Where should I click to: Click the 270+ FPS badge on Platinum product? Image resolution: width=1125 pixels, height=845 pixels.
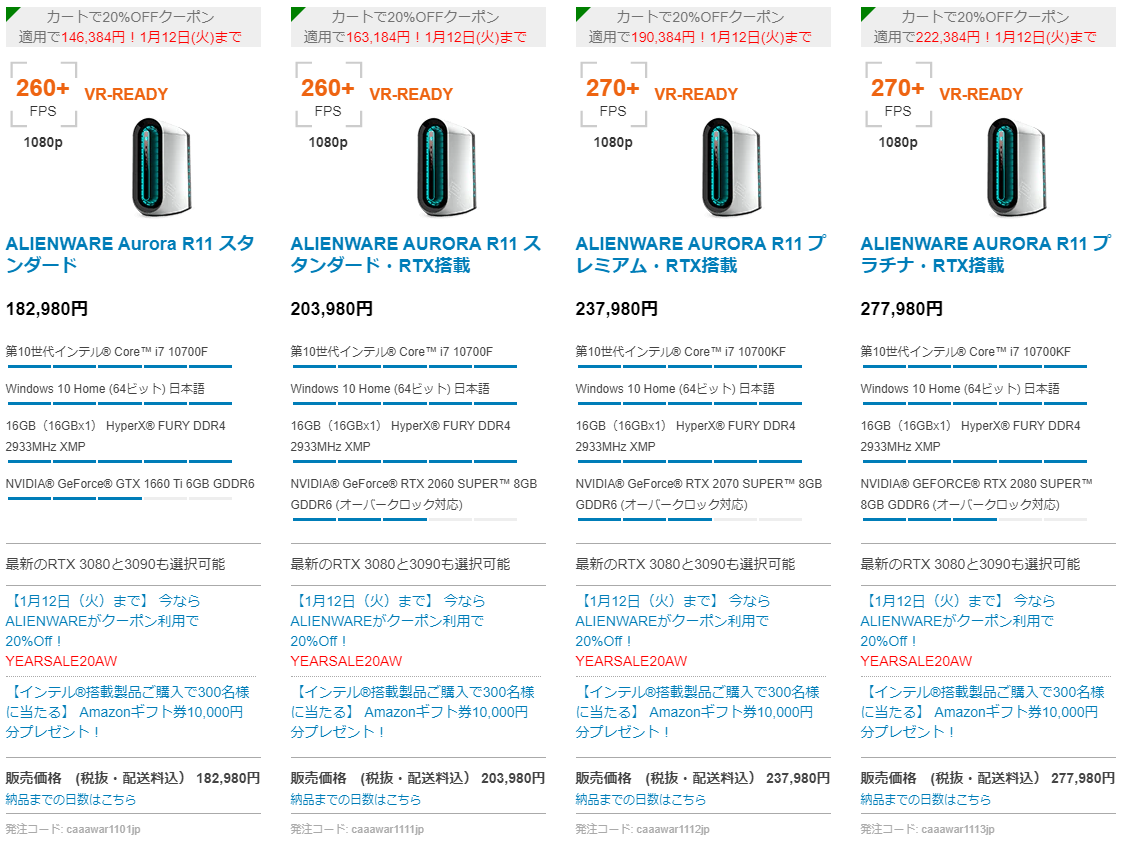pos(898,95)
